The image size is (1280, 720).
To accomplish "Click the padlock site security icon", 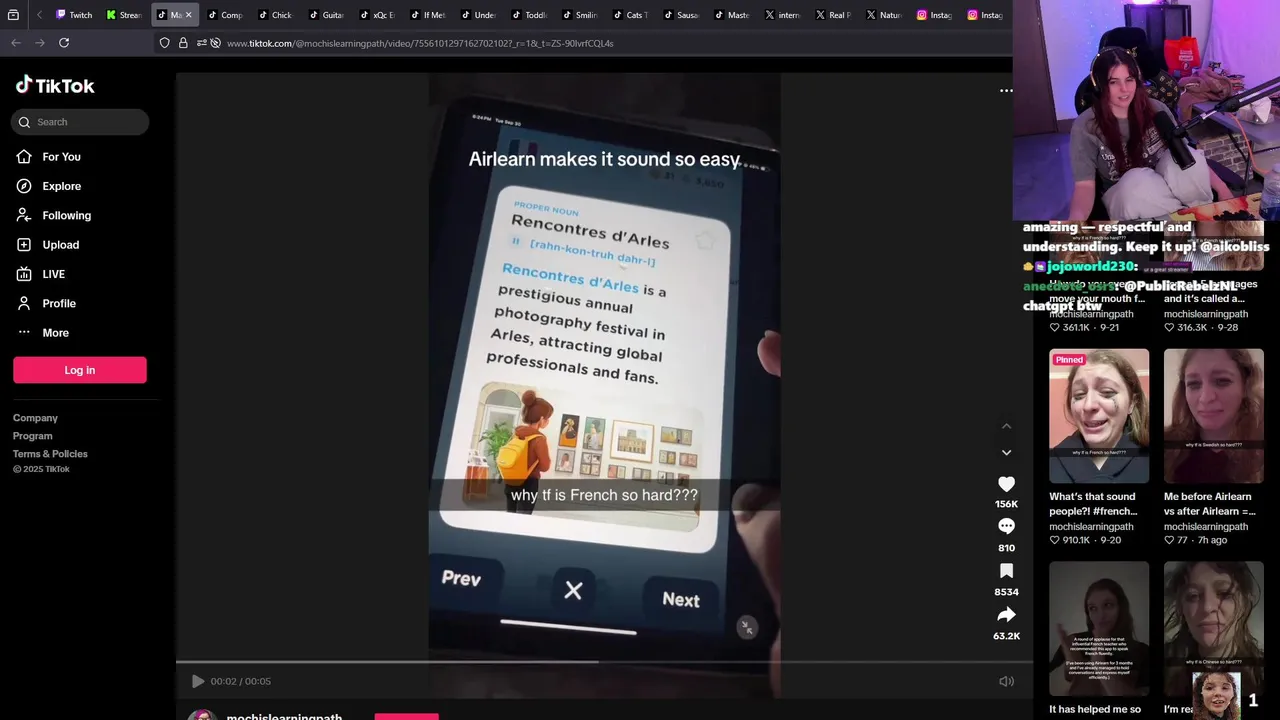I will tap(183, 43).
